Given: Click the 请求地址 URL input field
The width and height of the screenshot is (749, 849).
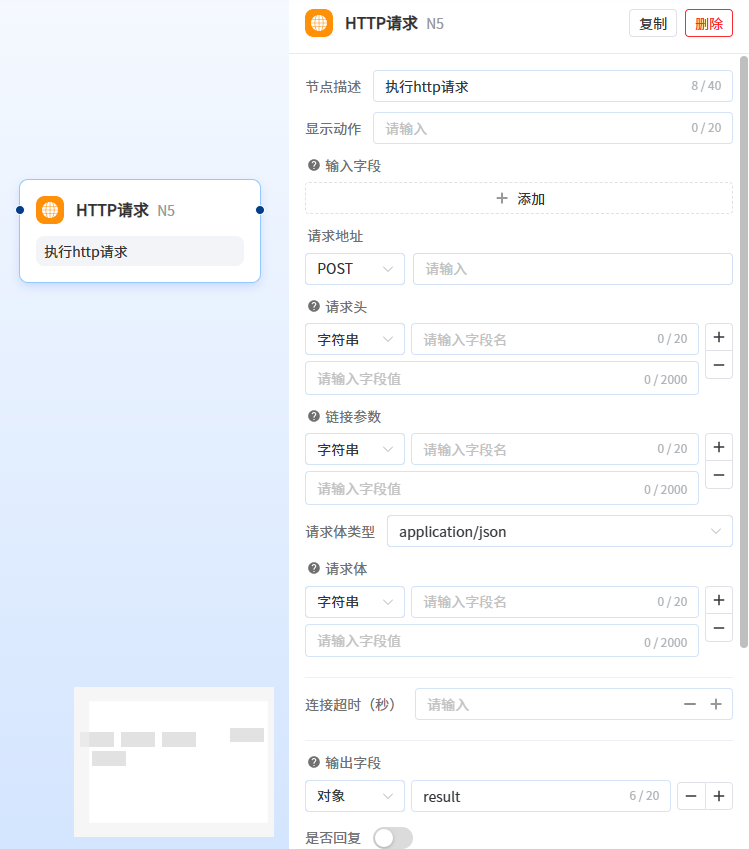Looking at the screenshot, I should (x=572, y=269).
